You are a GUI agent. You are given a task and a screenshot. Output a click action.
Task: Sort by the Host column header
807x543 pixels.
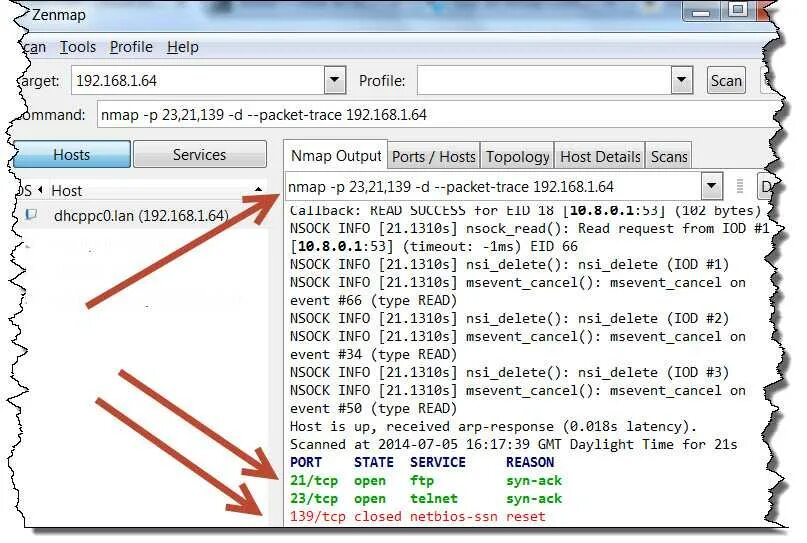66,191
